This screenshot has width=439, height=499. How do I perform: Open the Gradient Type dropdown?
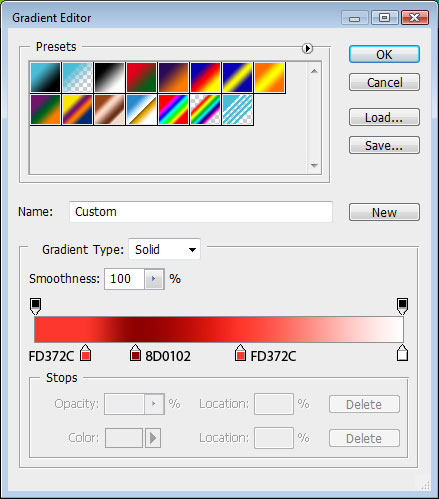[165, 249]
